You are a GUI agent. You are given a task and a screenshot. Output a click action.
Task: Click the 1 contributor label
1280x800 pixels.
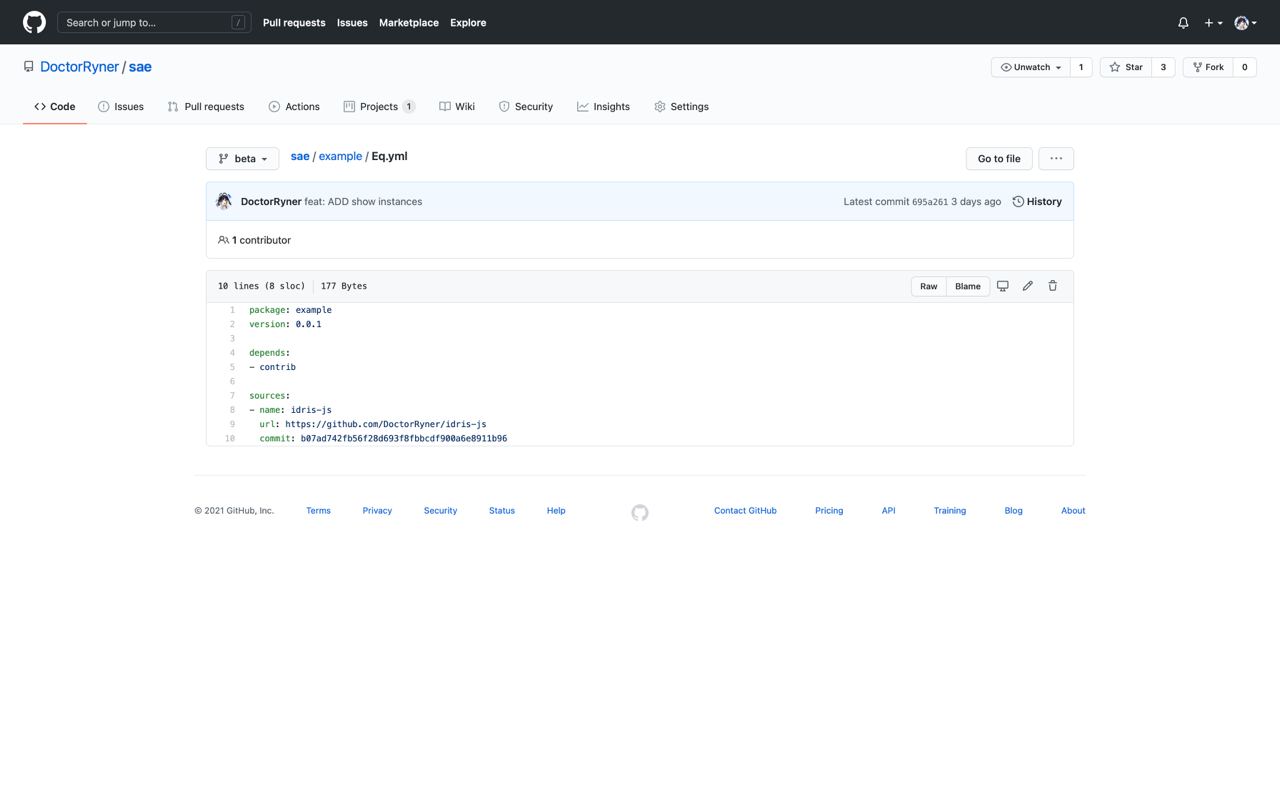pyautogui.click(x=255, y=240)
